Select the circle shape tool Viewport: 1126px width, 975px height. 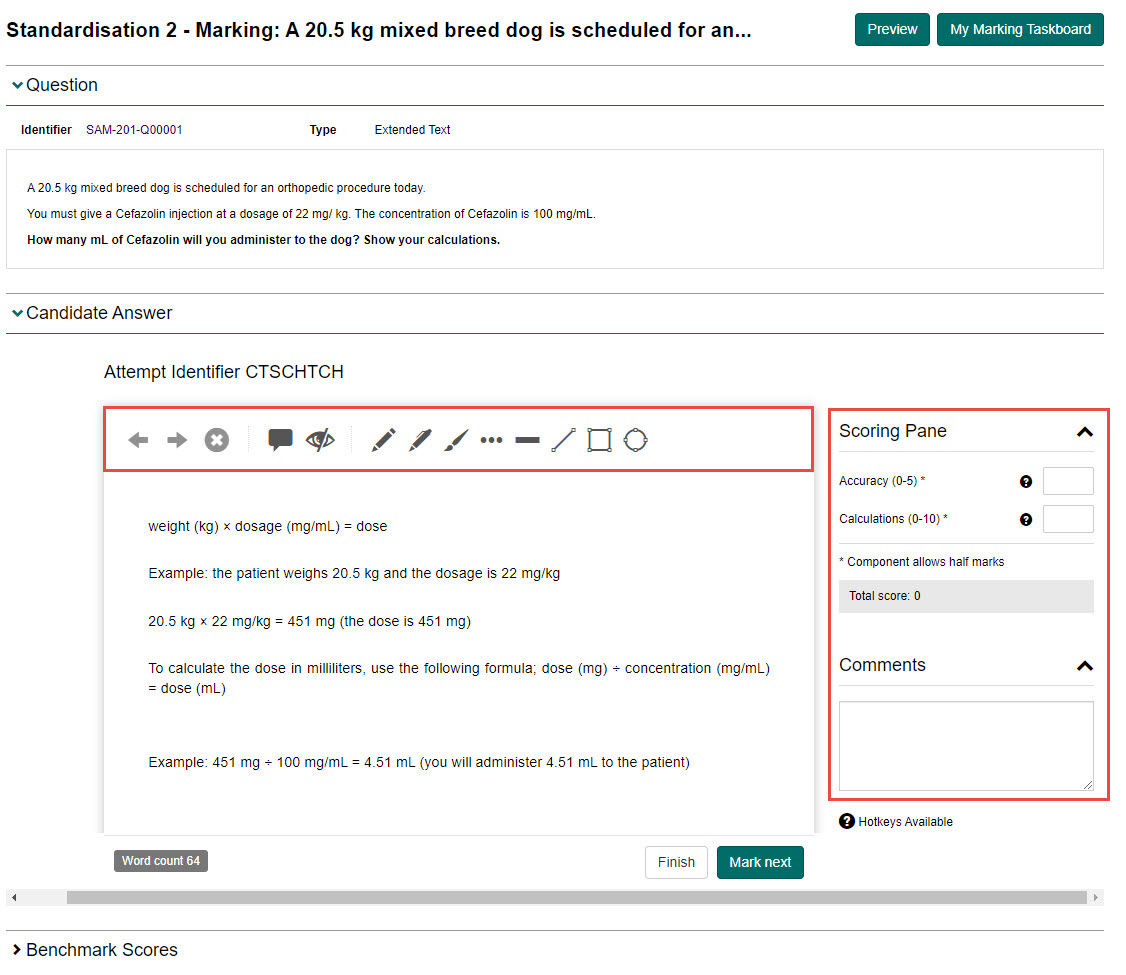pyautogui.click(x=635, y=440)
